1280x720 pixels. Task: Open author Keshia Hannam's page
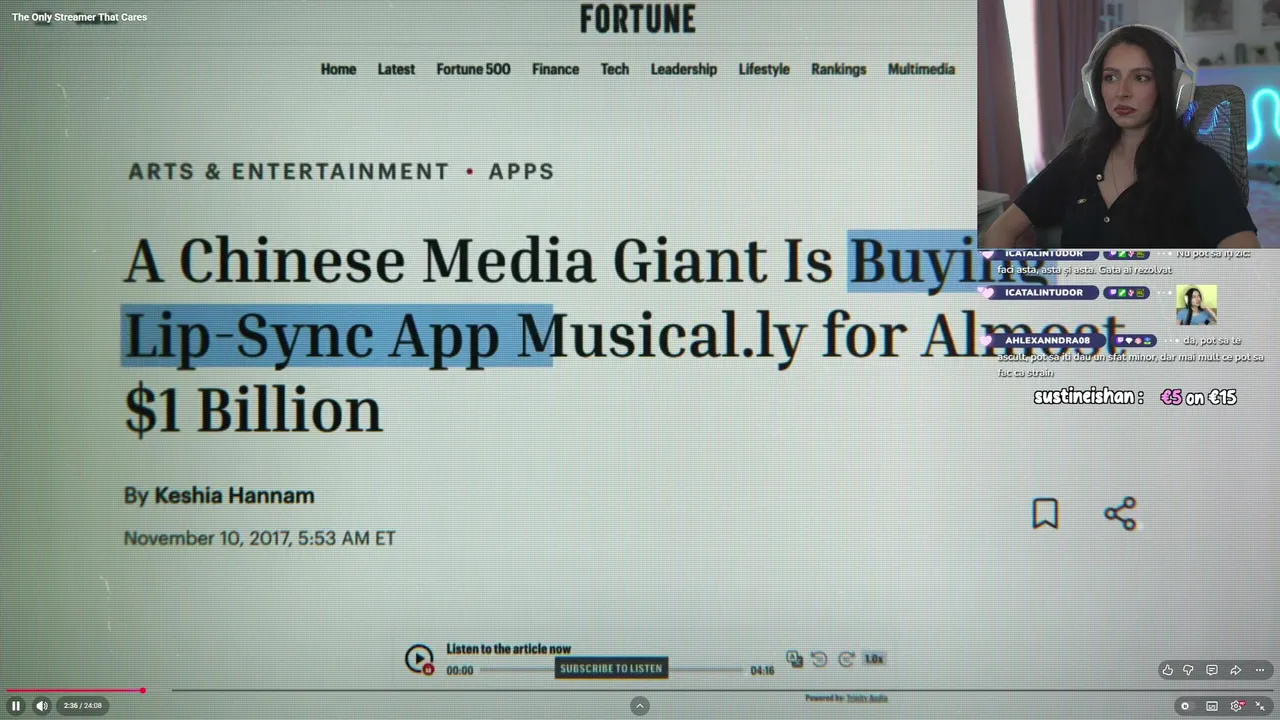(234, 495)
